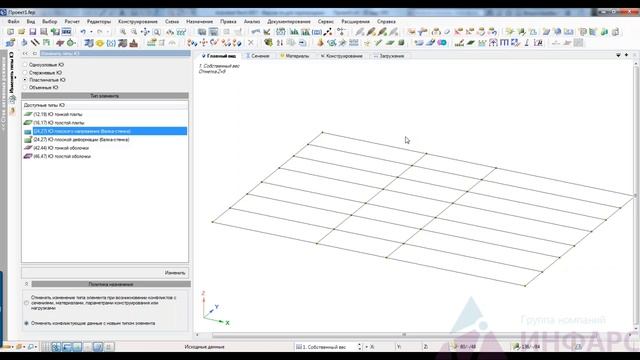This screenshot has width=640, height=360.
Task: Click the load case stepper arrows
Action: click(x=360, y=347)
